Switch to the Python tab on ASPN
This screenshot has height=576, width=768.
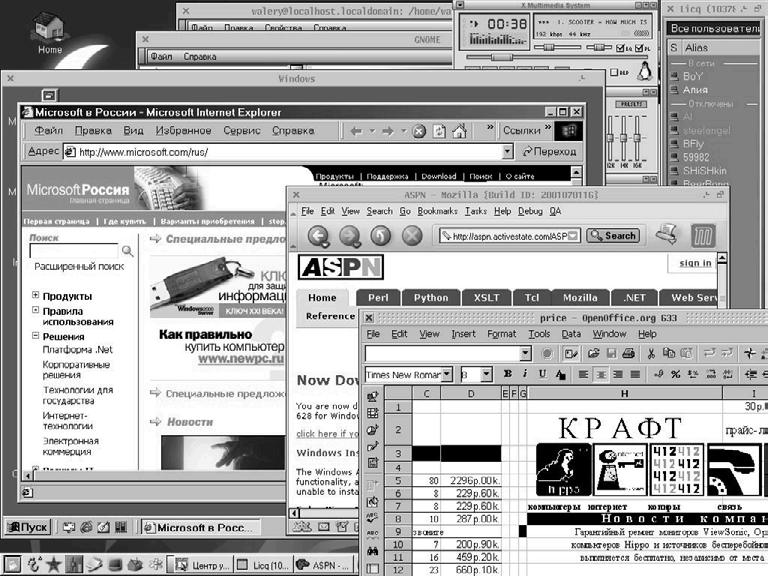(x=431, y=298)
